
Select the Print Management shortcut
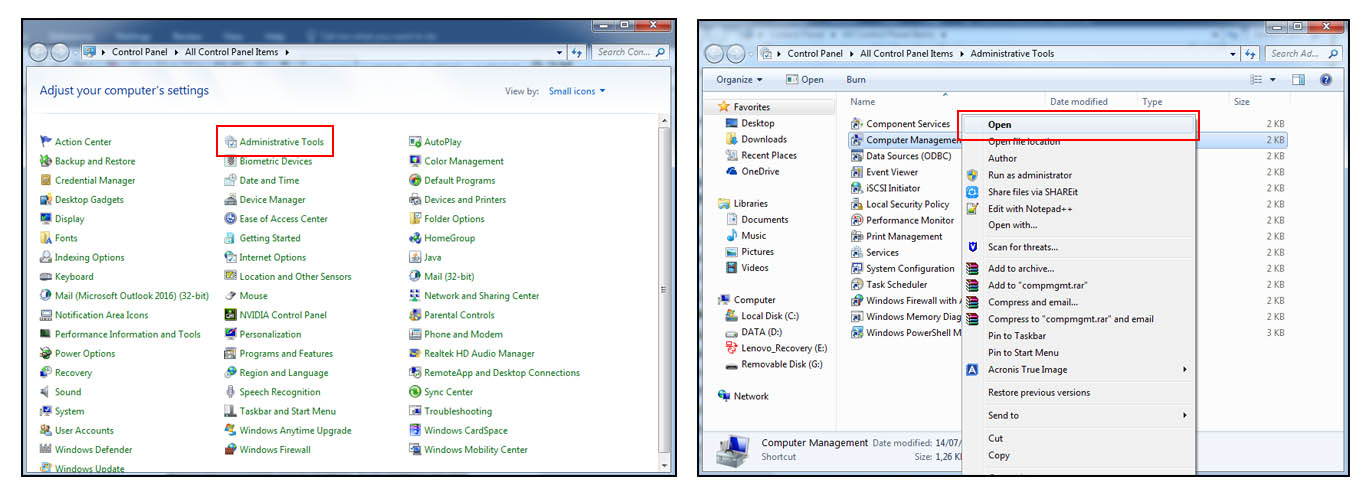pos(897,236)
